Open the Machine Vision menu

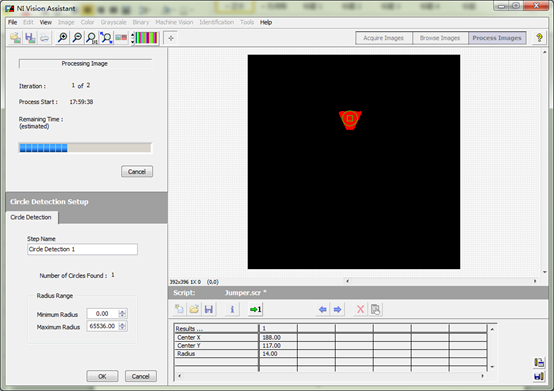174,22
